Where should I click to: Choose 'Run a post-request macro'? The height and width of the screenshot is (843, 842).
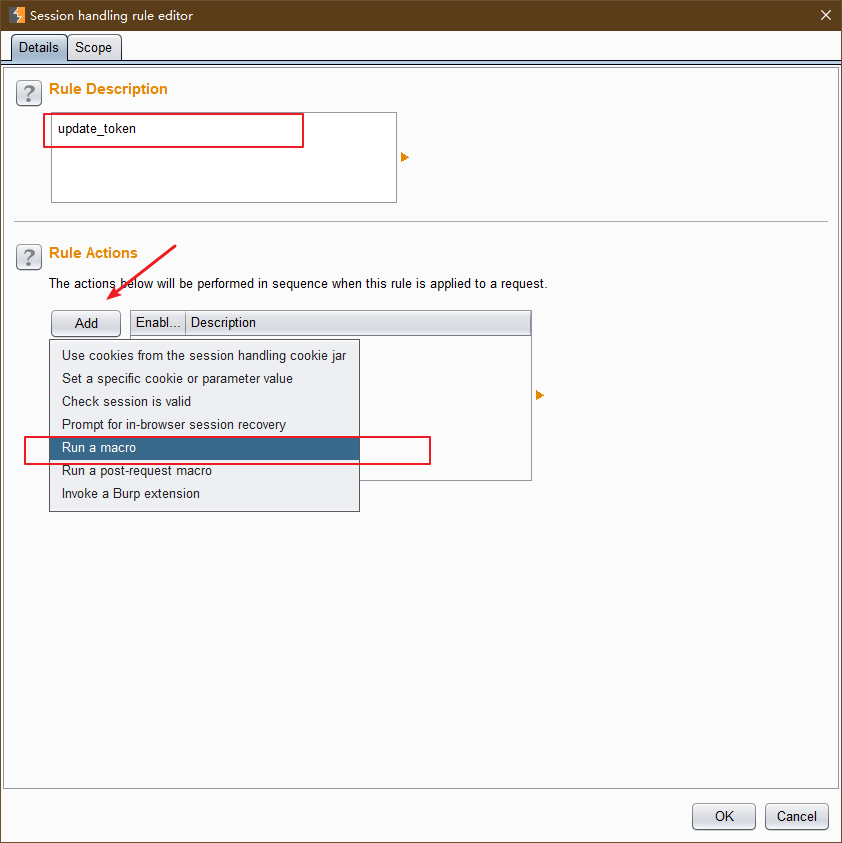pyautogui.click(x=137, y=470)
